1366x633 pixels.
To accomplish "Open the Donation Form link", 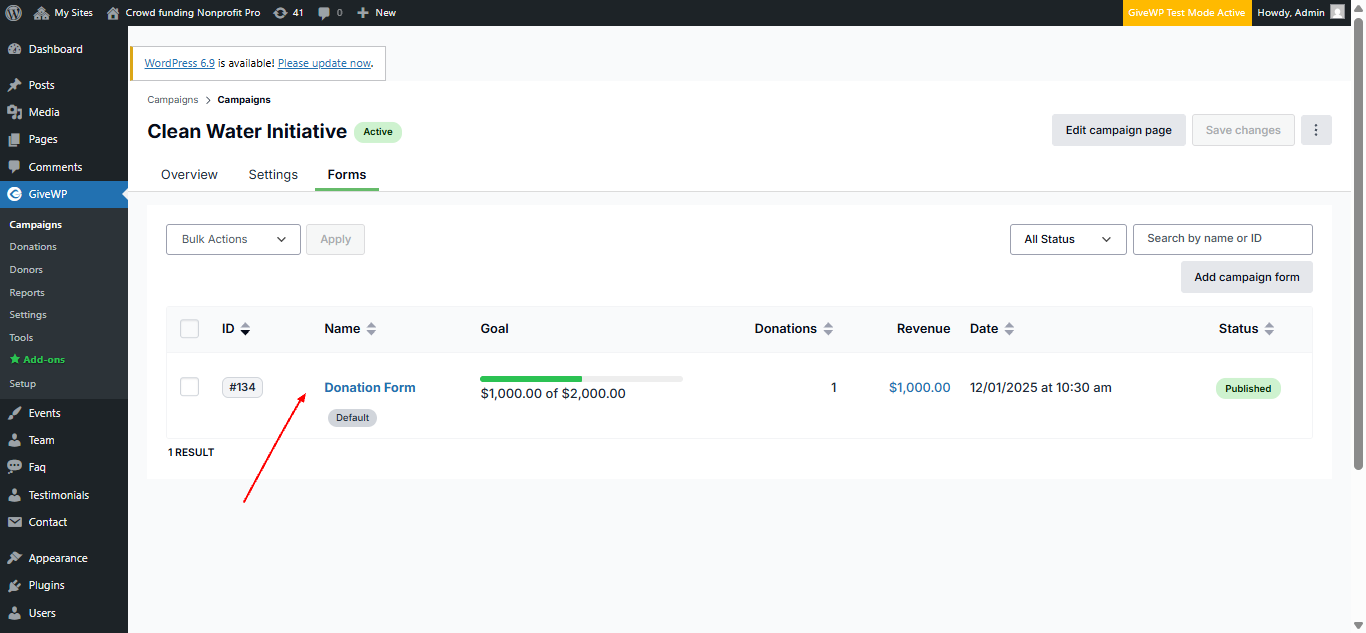I will point(370,387).
